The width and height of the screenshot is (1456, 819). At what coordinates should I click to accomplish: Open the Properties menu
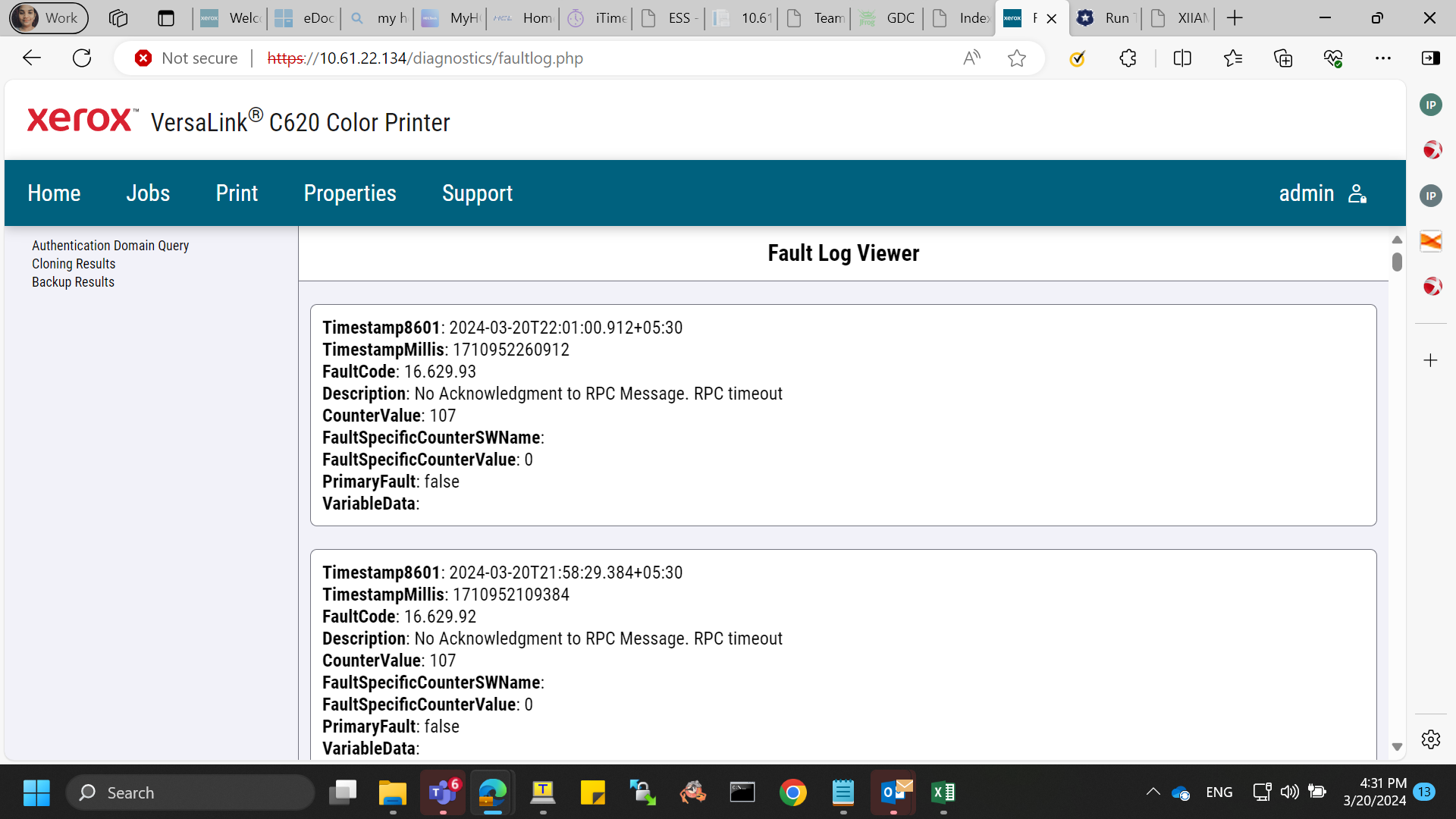(350, 193)
